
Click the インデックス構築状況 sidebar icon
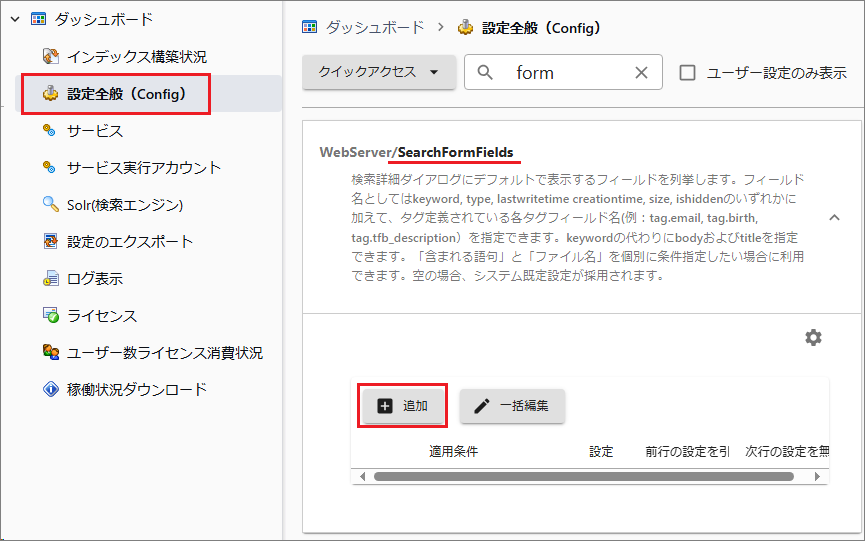tap(50, 57)
